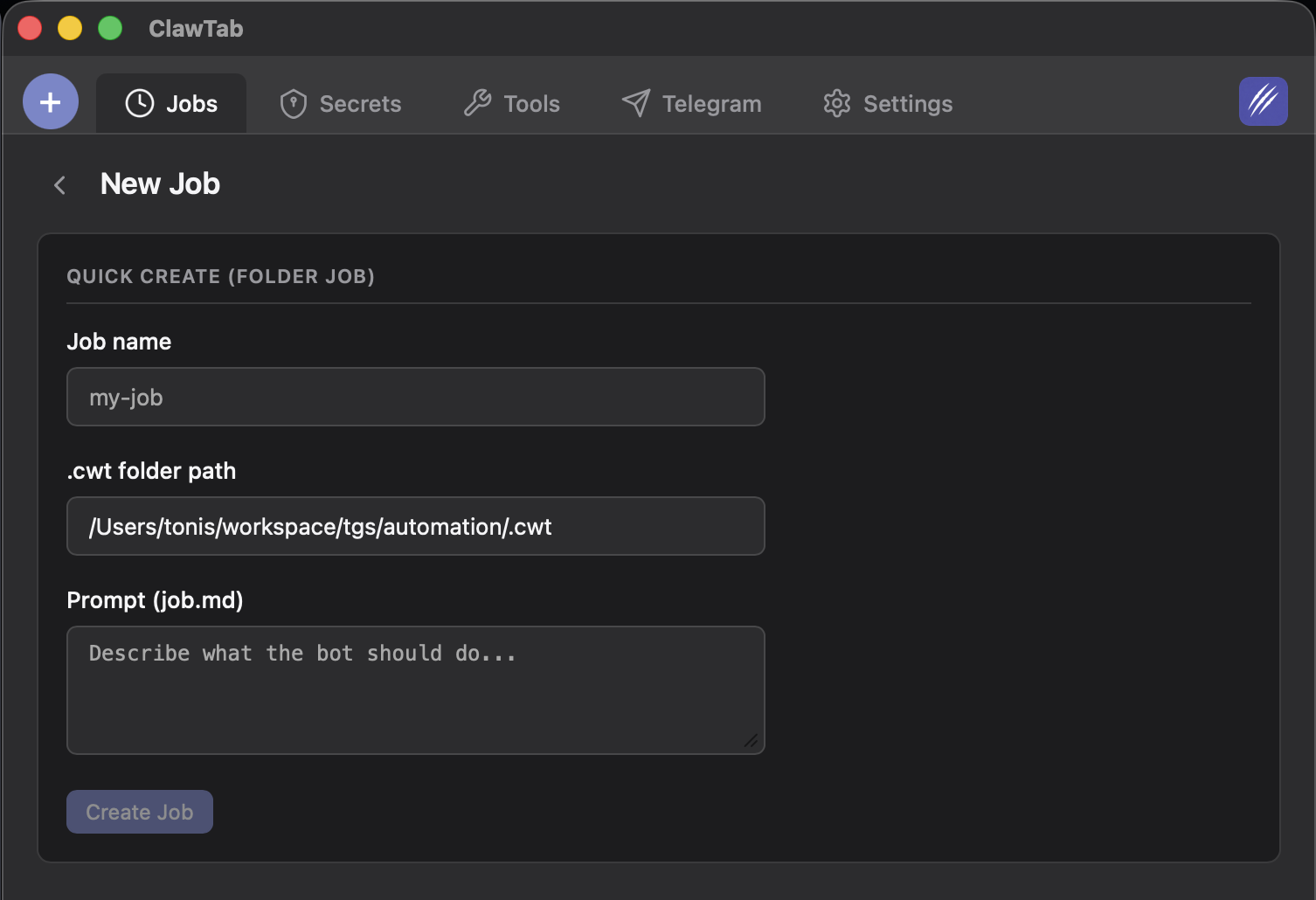This screenshot has width=1316, height=900.
Task: Click the paper plane icon beside Telegram
Action: point(635,103)
